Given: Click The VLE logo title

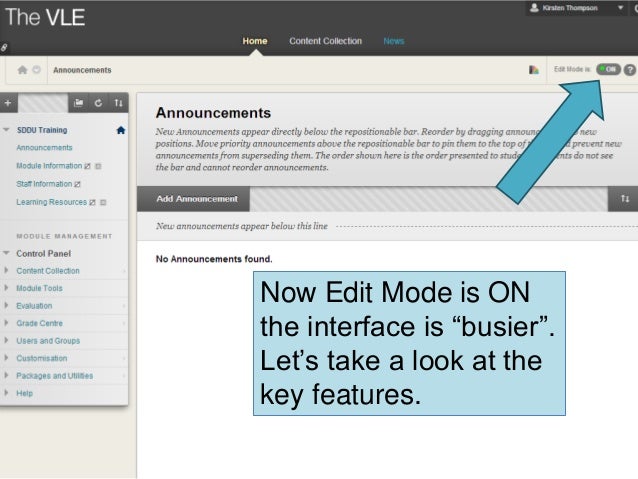Looking at the screenshot, I should 45,17.
